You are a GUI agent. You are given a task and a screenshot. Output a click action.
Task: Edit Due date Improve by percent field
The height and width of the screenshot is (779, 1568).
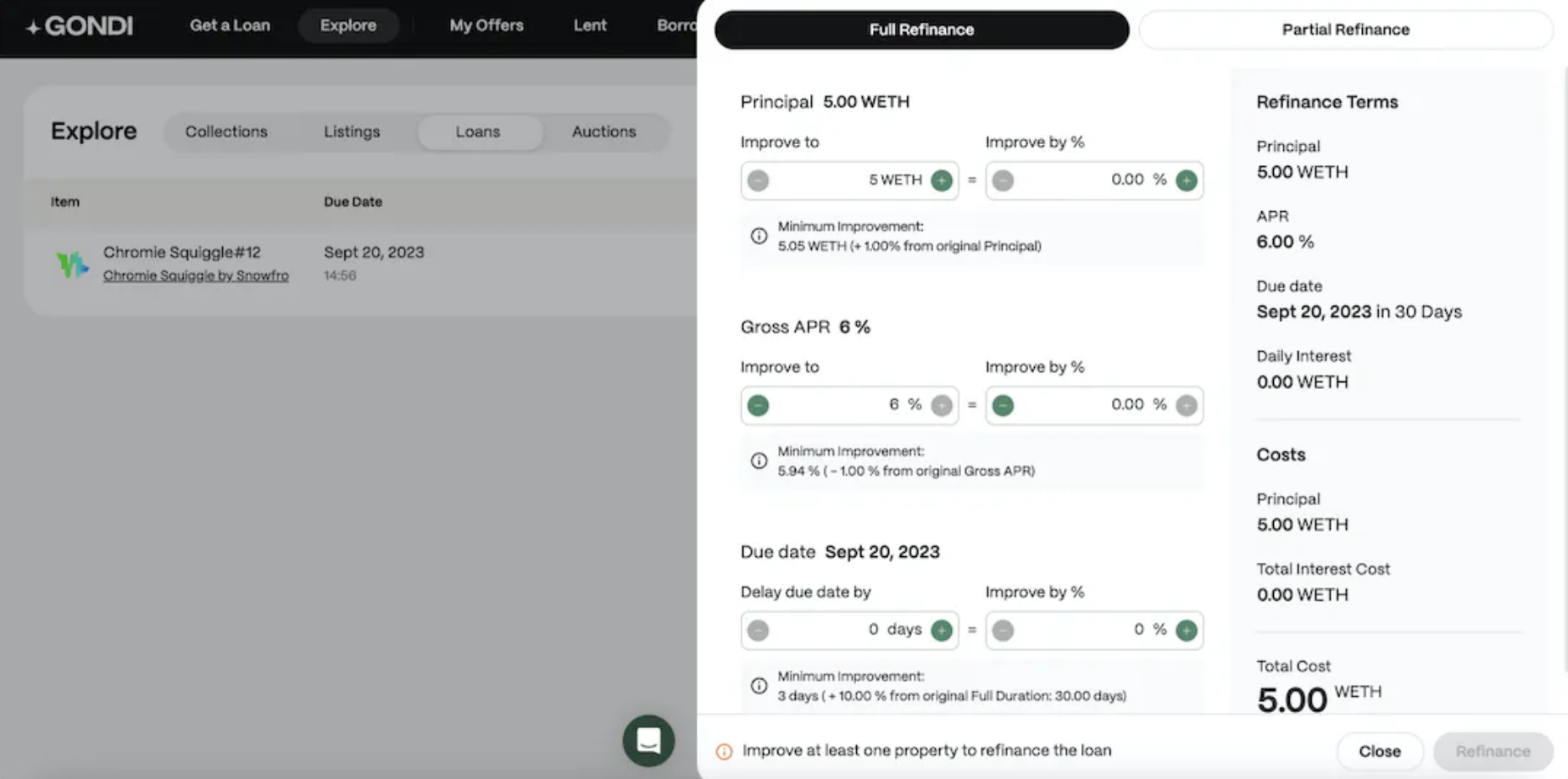[1094, 631]
